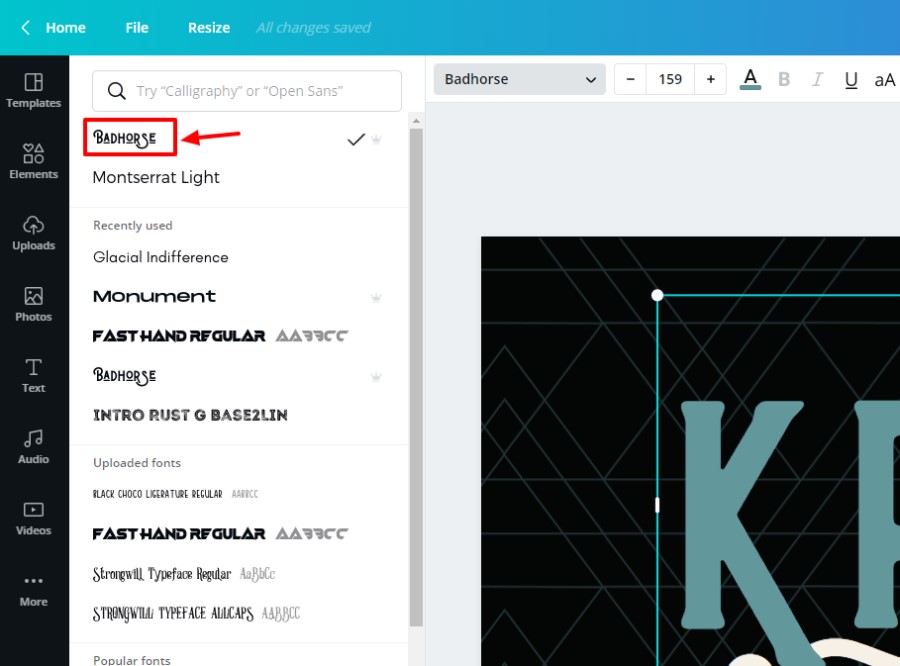Toggle italic formatting
The width and height of the screenshot is (900, 666).
[817, 79]
